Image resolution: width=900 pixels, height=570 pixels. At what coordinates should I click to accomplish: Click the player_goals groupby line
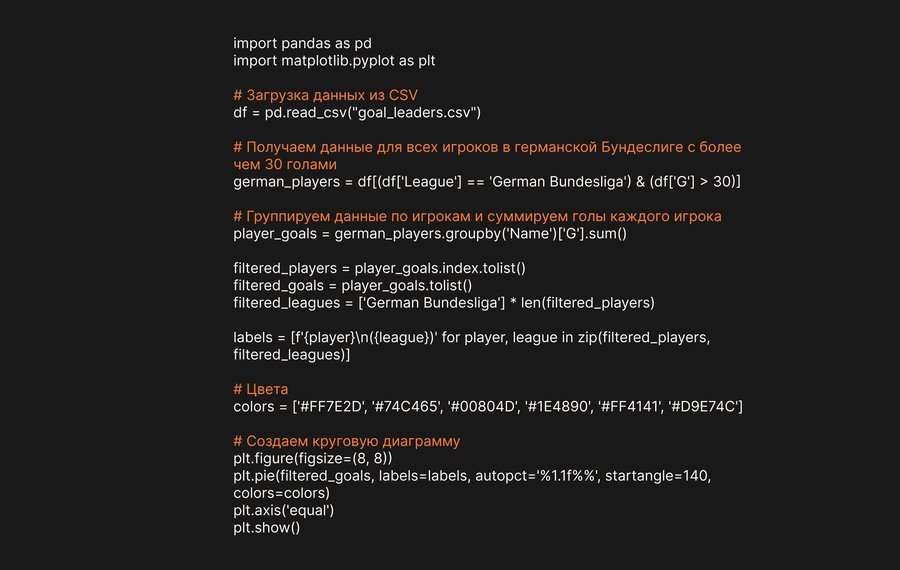(429, 234)
